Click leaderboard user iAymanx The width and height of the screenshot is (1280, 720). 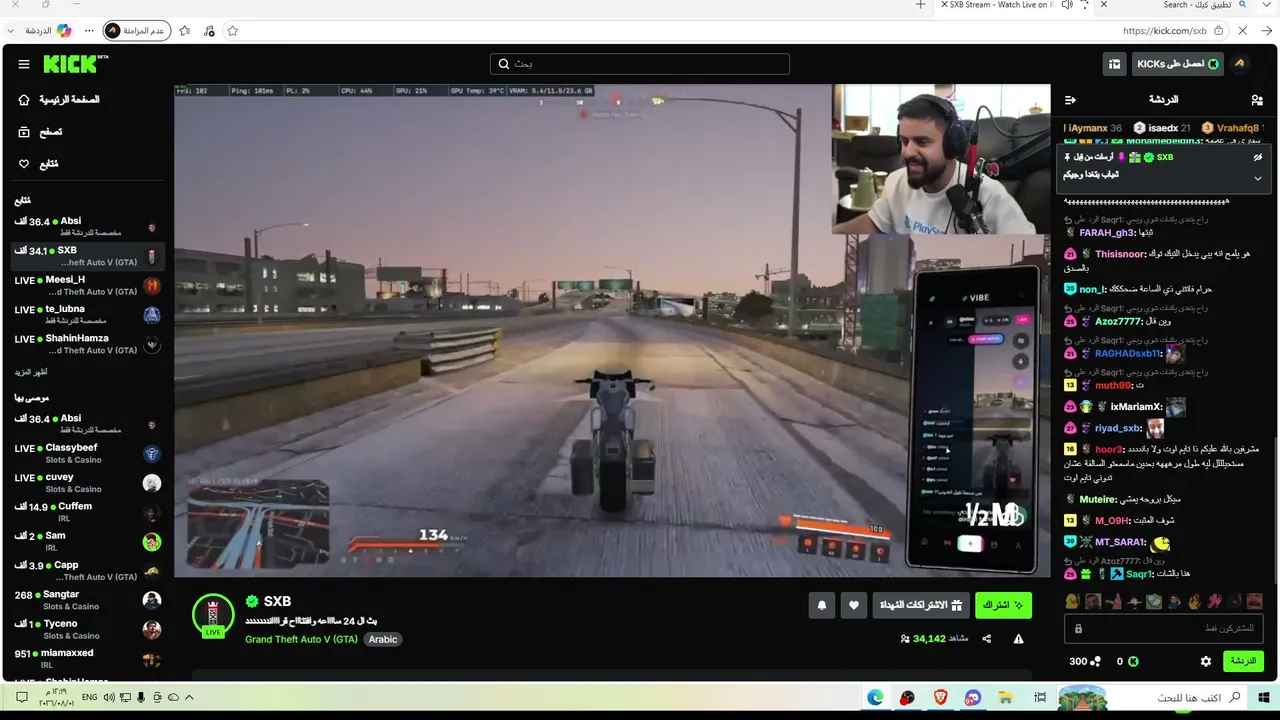coord(1088,128)
